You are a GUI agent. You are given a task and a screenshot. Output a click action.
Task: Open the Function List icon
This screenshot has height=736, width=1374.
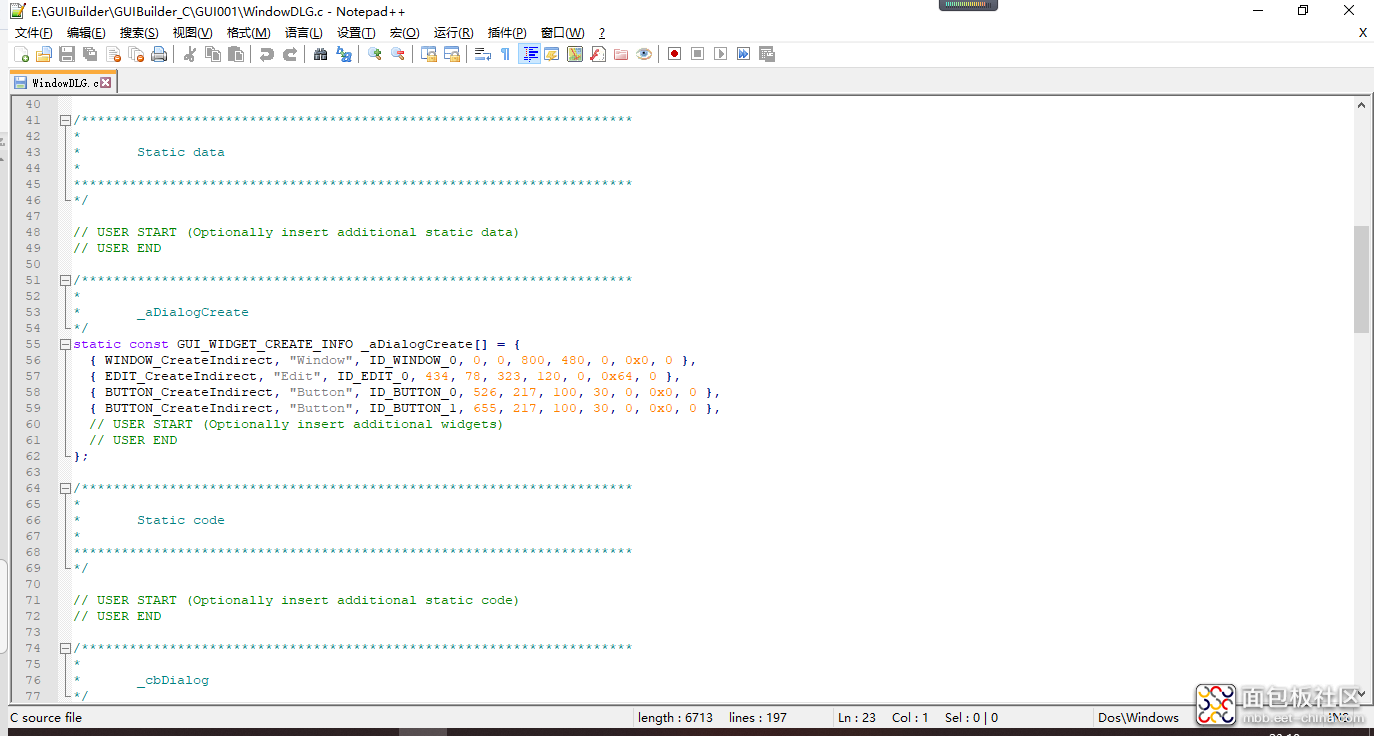(x=598, y=54)
